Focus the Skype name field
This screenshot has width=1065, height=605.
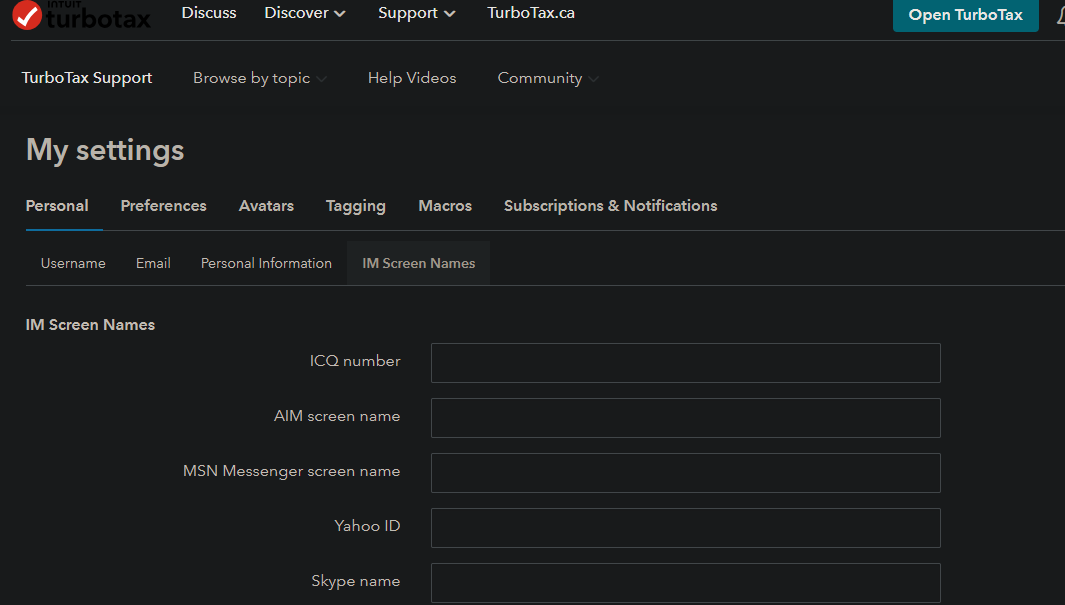685,583
